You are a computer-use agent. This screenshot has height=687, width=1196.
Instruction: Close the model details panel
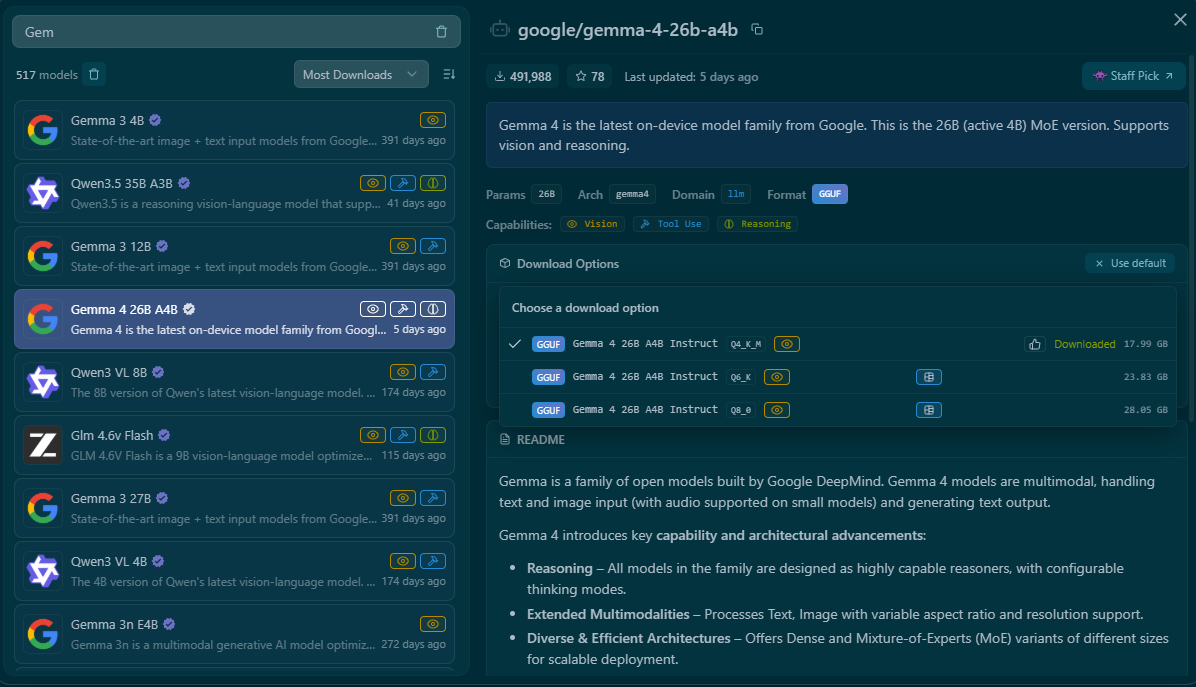pyautogui.click(x=1180, y=20)
